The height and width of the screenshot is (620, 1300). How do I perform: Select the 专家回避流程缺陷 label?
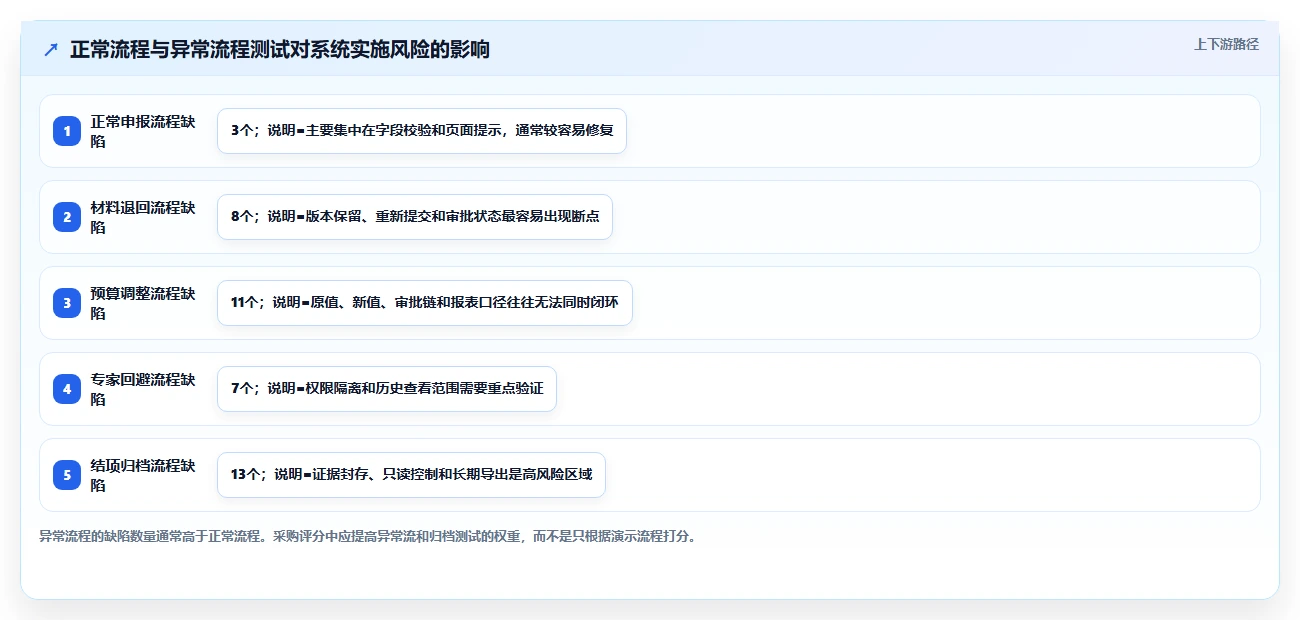[x=143, y=389]
